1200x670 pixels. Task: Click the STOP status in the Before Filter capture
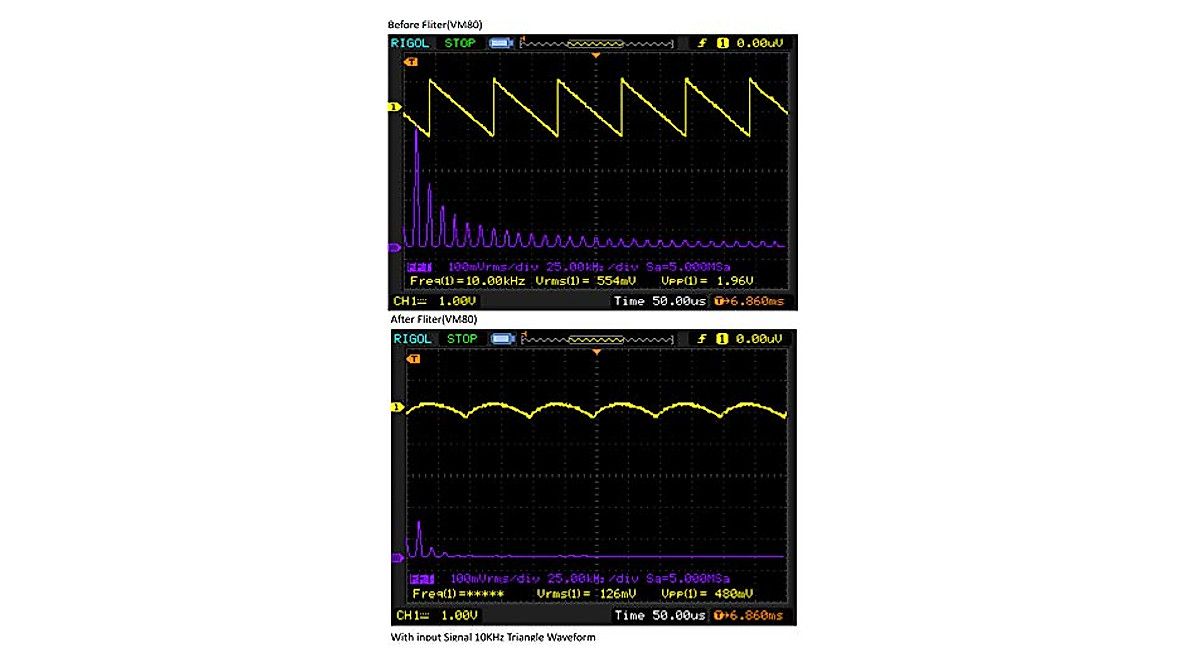click(x=460, y=43)
